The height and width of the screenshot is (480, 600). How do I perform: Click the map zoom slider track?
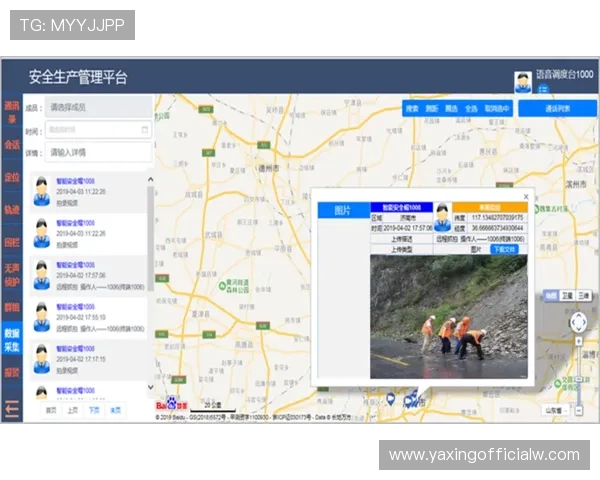[x=579, y=375]
